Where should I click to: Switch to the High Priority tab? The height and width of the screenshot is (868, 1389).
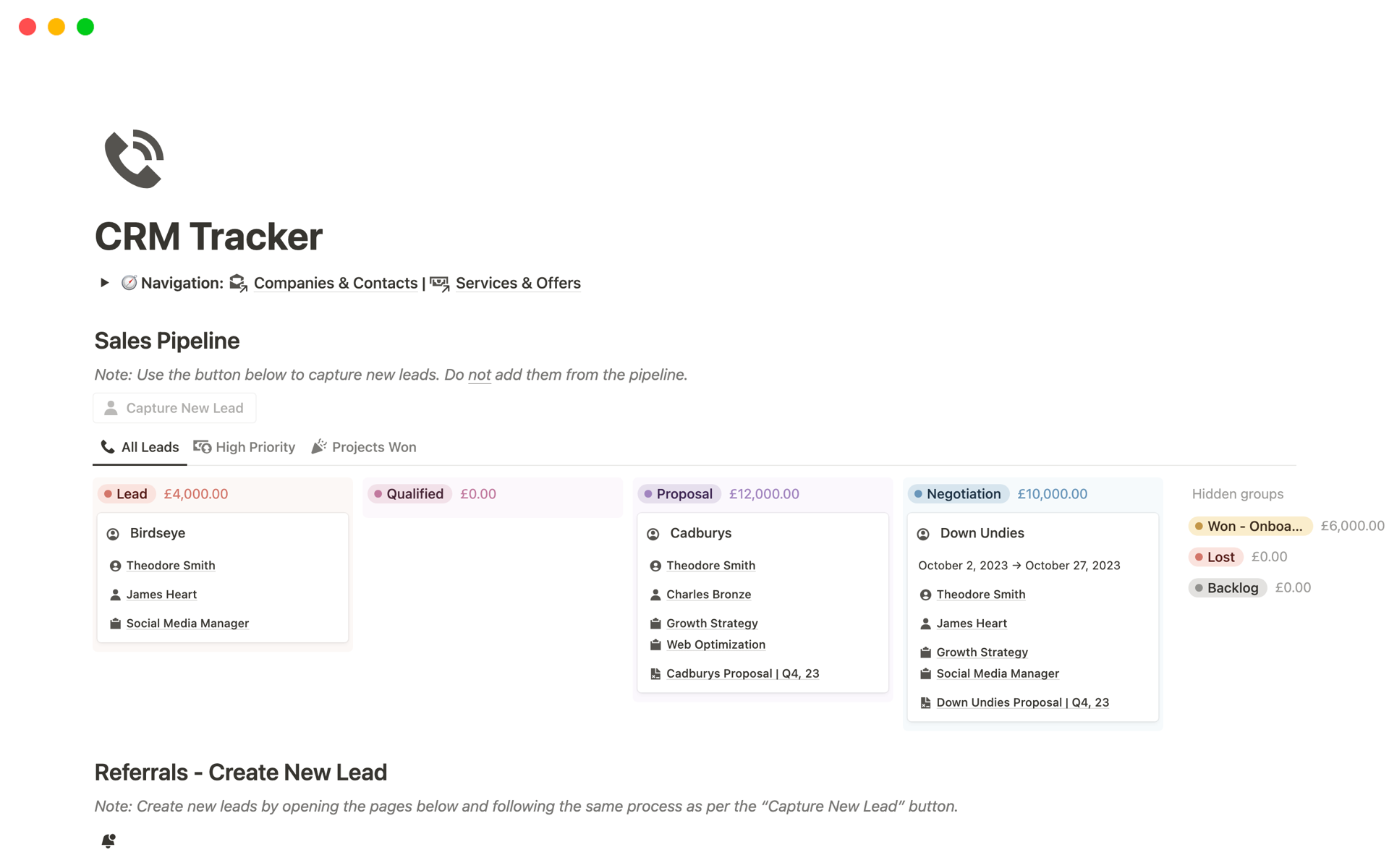245,447
